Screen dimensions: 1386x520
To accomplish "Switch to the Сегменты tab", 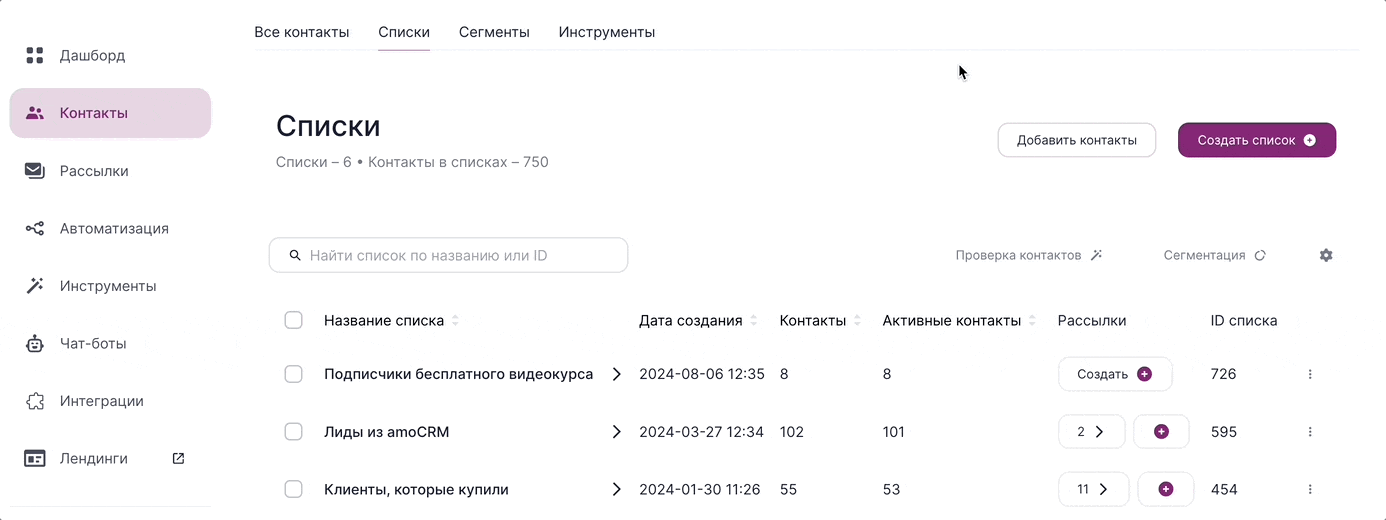I will click(494, 32).
